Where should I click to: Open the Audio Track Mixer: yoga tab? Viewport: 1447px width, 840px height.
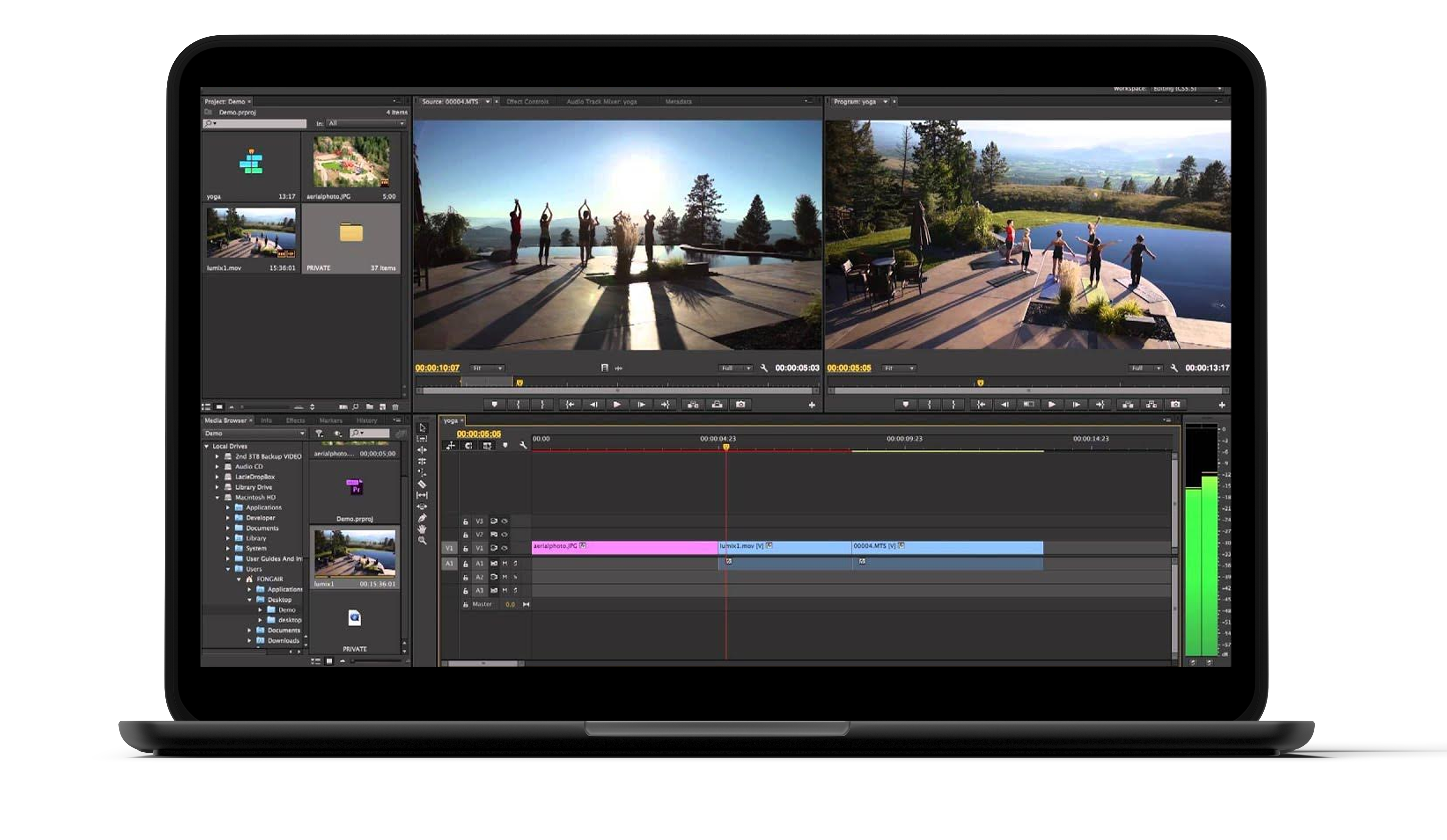(x=601, y=101)
